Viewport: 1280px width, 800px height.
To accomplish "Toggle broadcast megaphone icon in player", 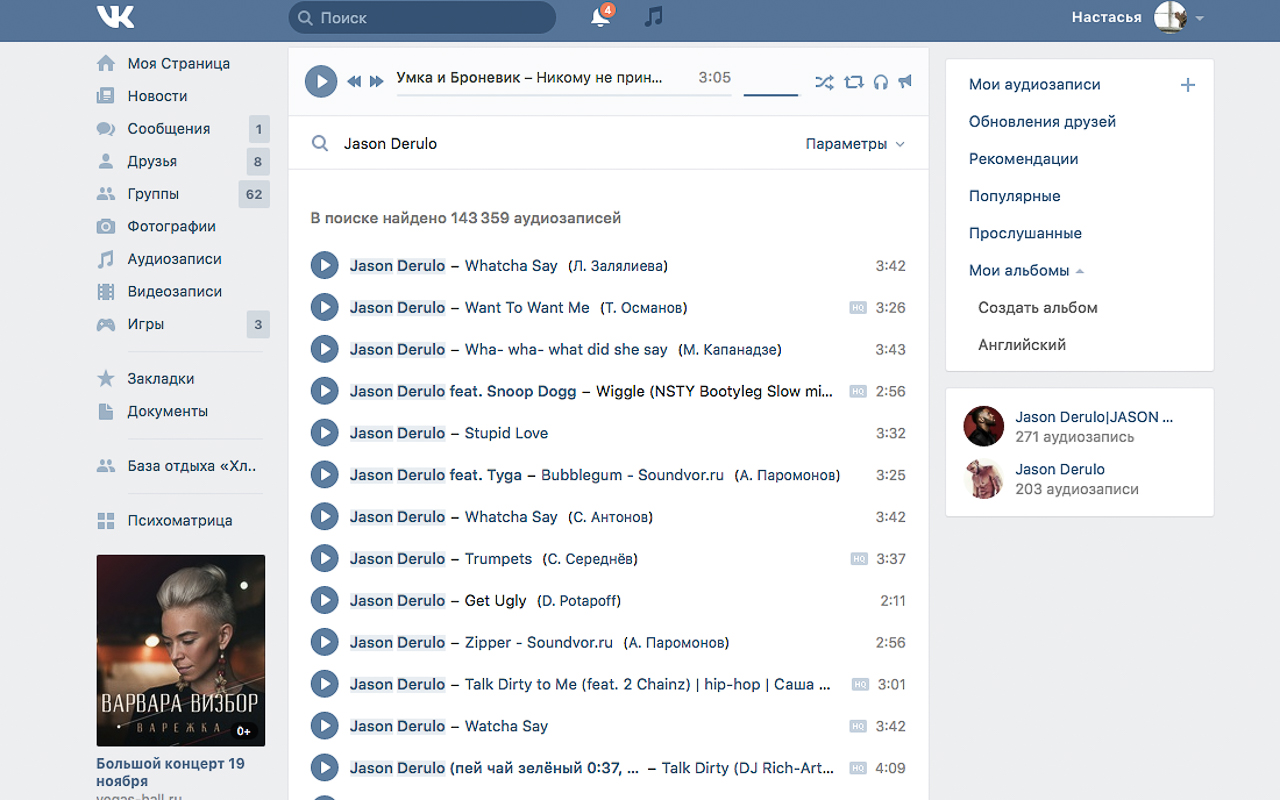I will (905, 81).
